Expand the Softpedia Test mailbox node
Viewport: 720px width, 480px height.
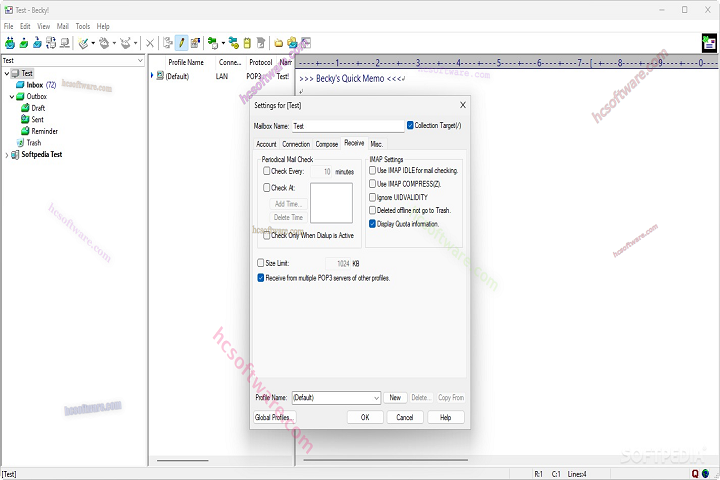click(x=6, y=155)
